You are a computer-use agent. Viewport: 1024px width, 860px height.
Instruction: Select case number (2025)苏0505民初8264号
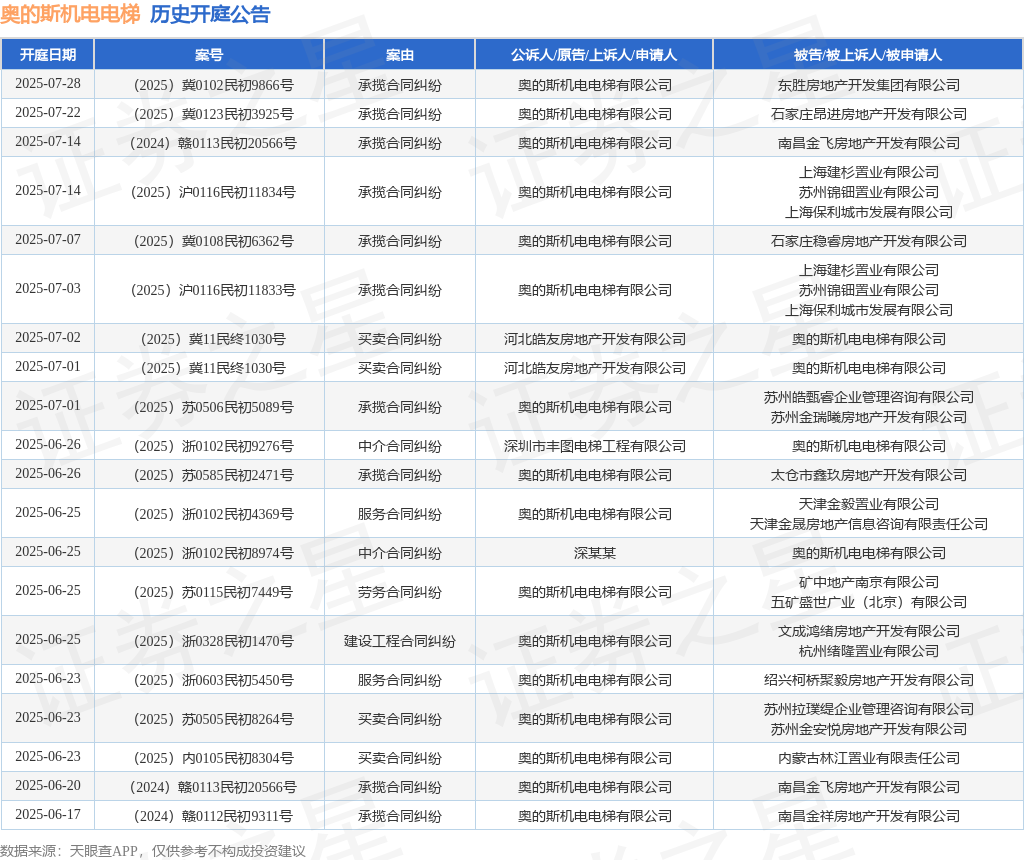(x=213, y=719)
